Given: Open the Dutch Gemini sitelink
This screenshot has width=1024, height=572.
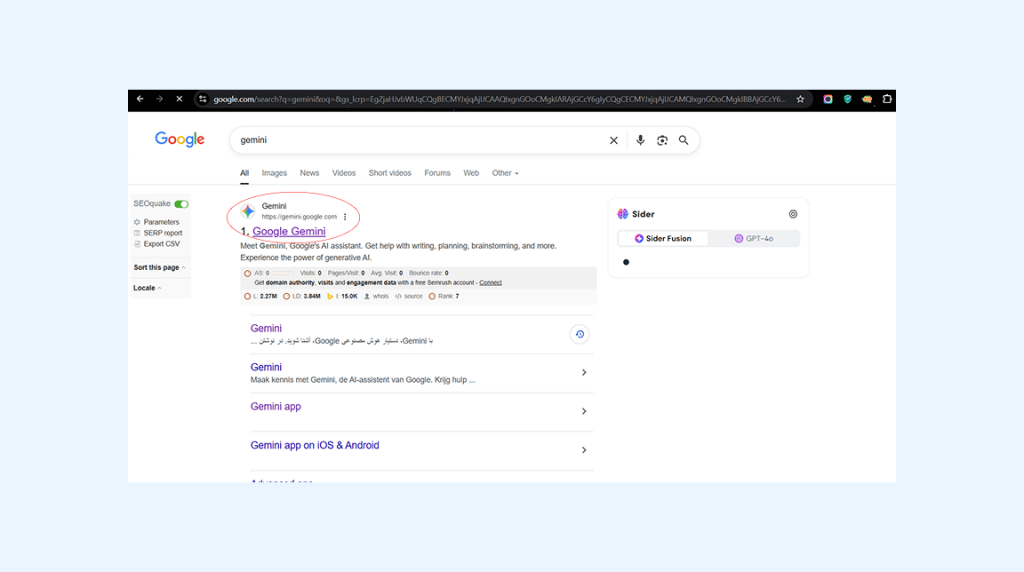Looking at the screenshot, I should 266,367.
